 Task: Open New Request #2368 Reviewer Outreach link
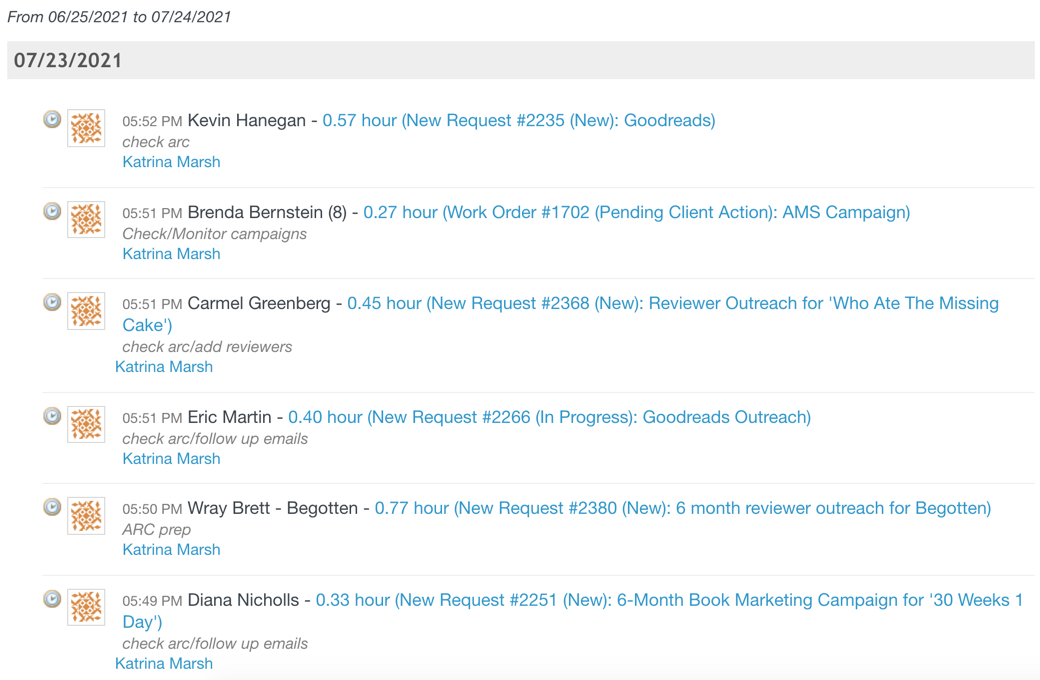click(x=560, y=314)
